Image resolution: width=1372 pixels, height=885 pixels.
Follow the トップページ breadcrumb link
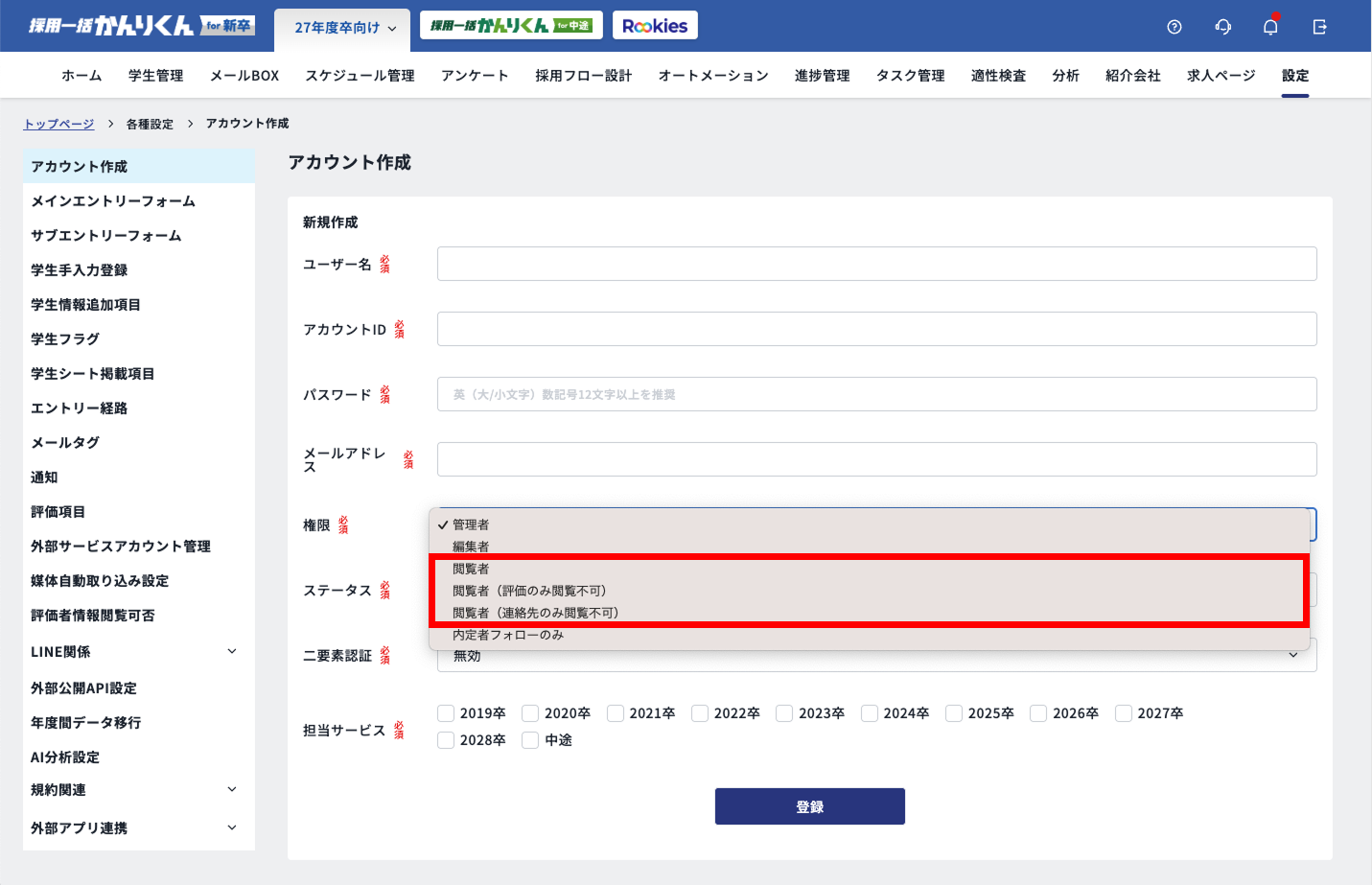point(58,124)
